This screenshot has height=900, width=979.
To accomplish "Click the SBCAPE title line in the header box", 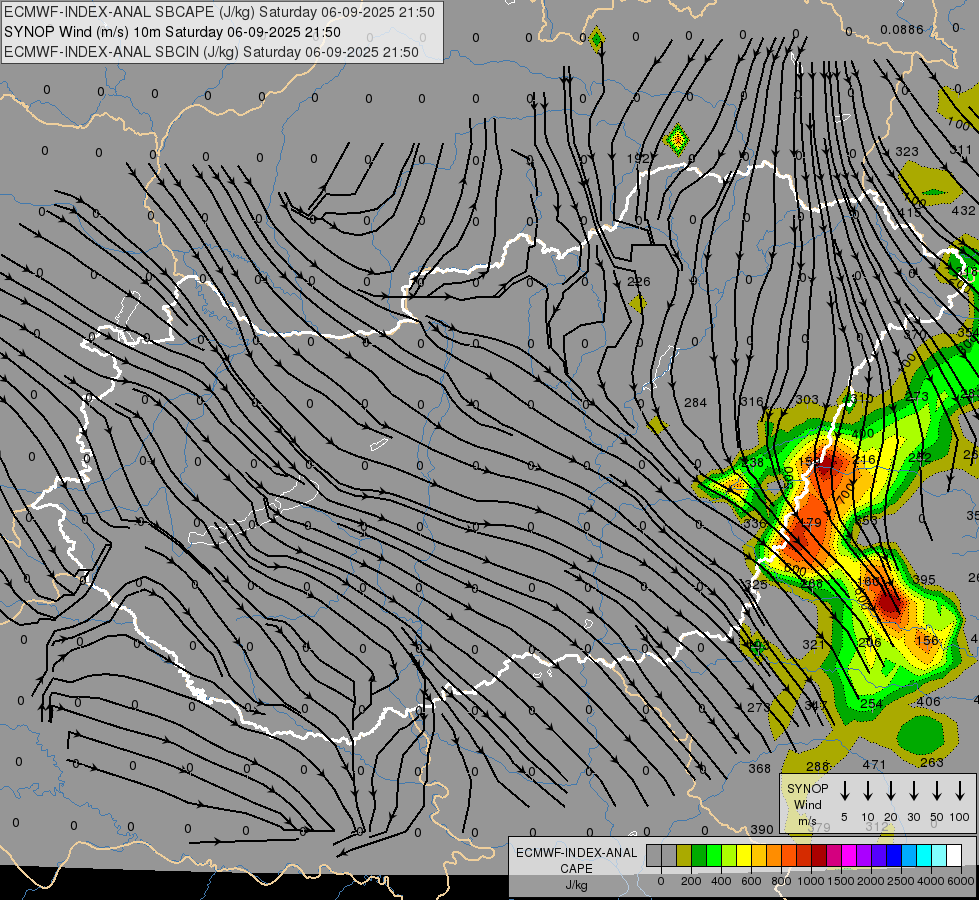I will tap(219, 12).
